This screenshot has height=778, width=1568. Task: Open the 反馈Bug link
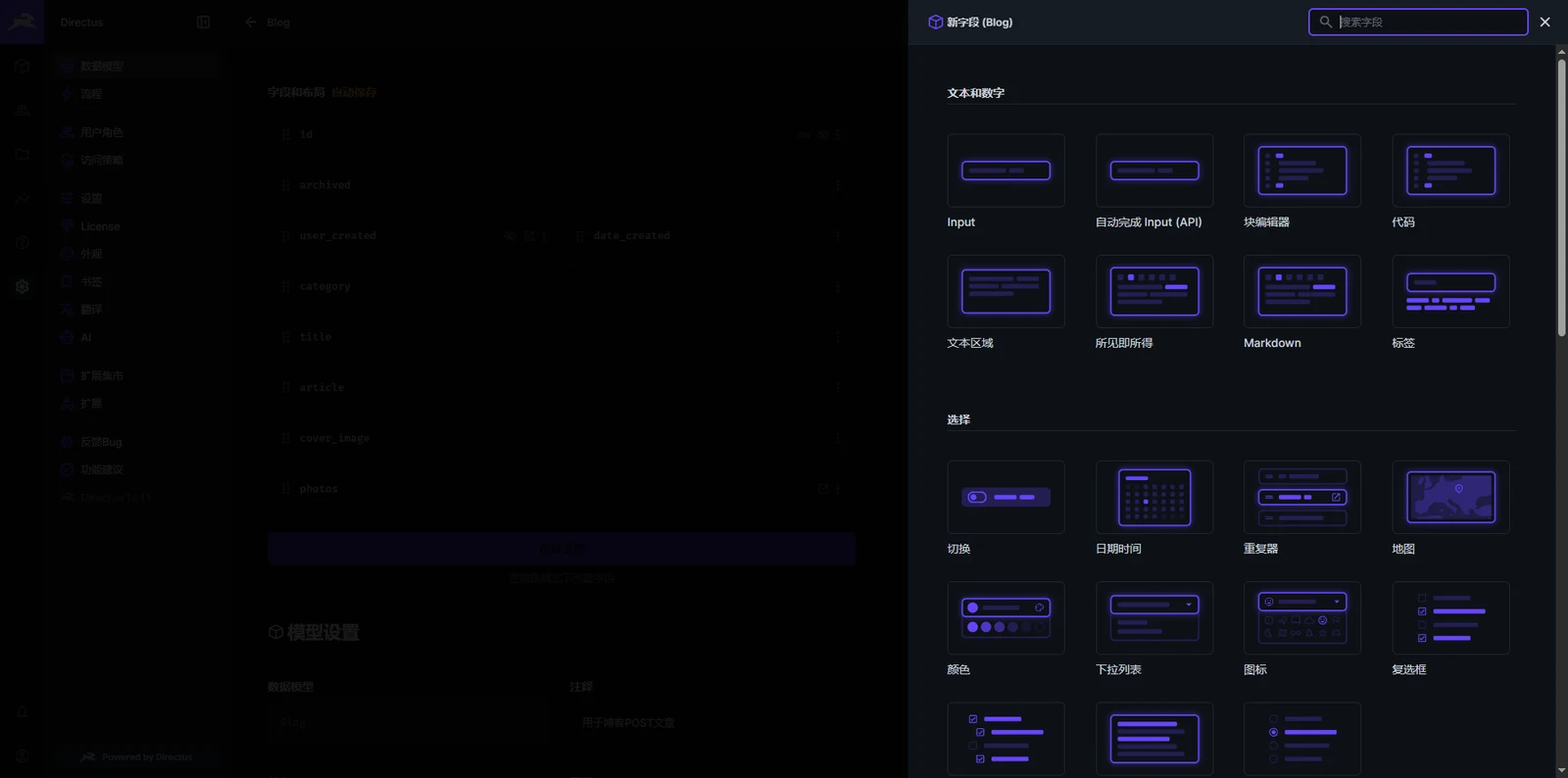(x=136, y=442)
